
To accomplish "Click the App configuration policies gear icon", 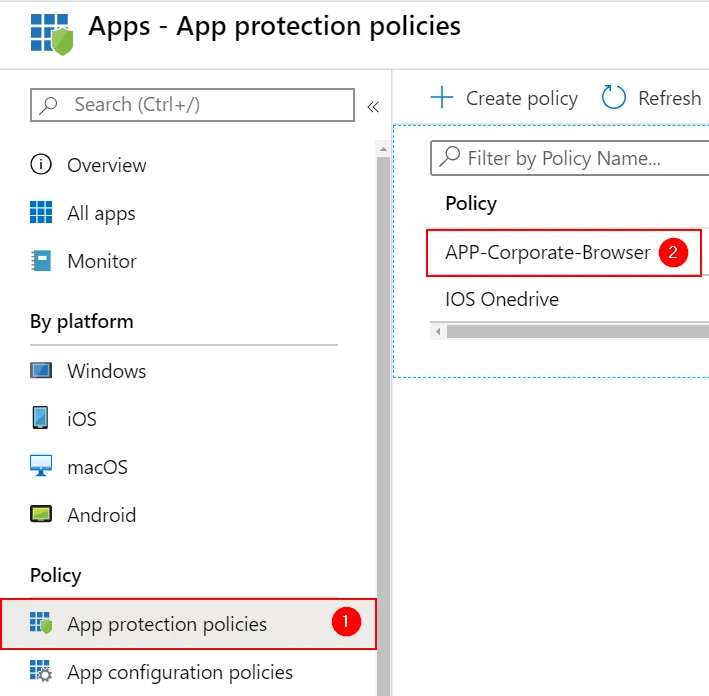I will [41, 671].
